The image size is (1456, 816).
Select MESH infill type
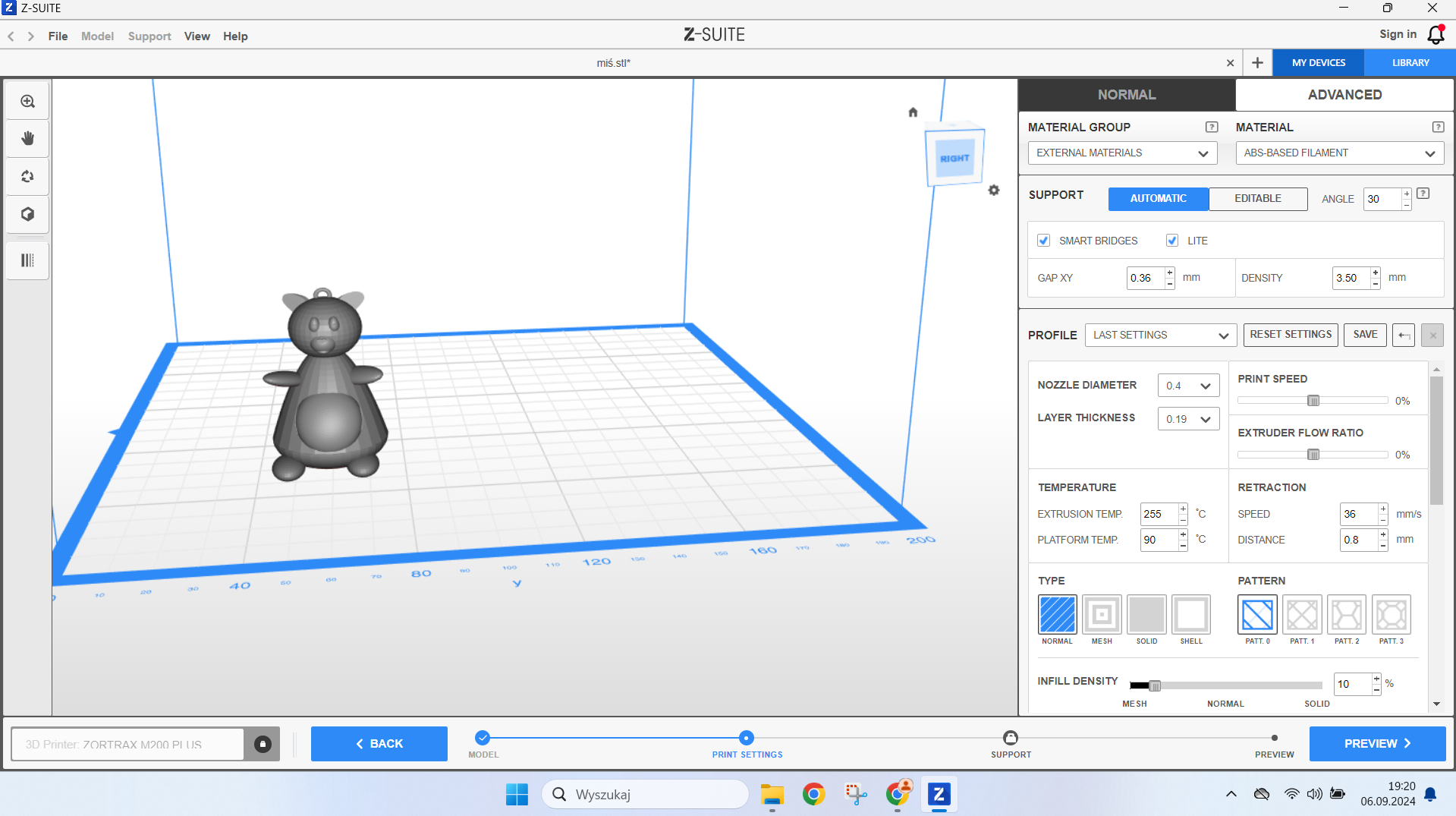coord(1102,615)
